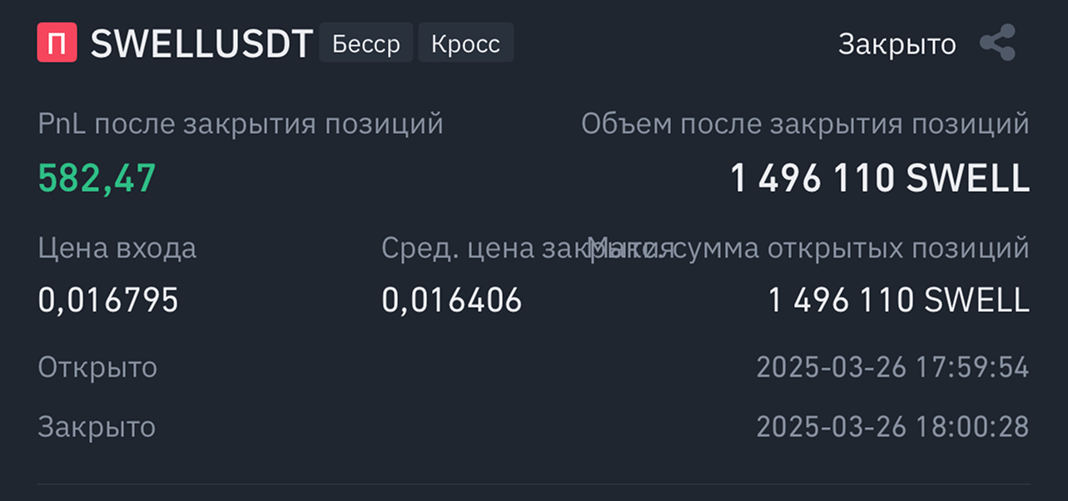Click the PnL после закрытия позиций label

coord(240,125)
